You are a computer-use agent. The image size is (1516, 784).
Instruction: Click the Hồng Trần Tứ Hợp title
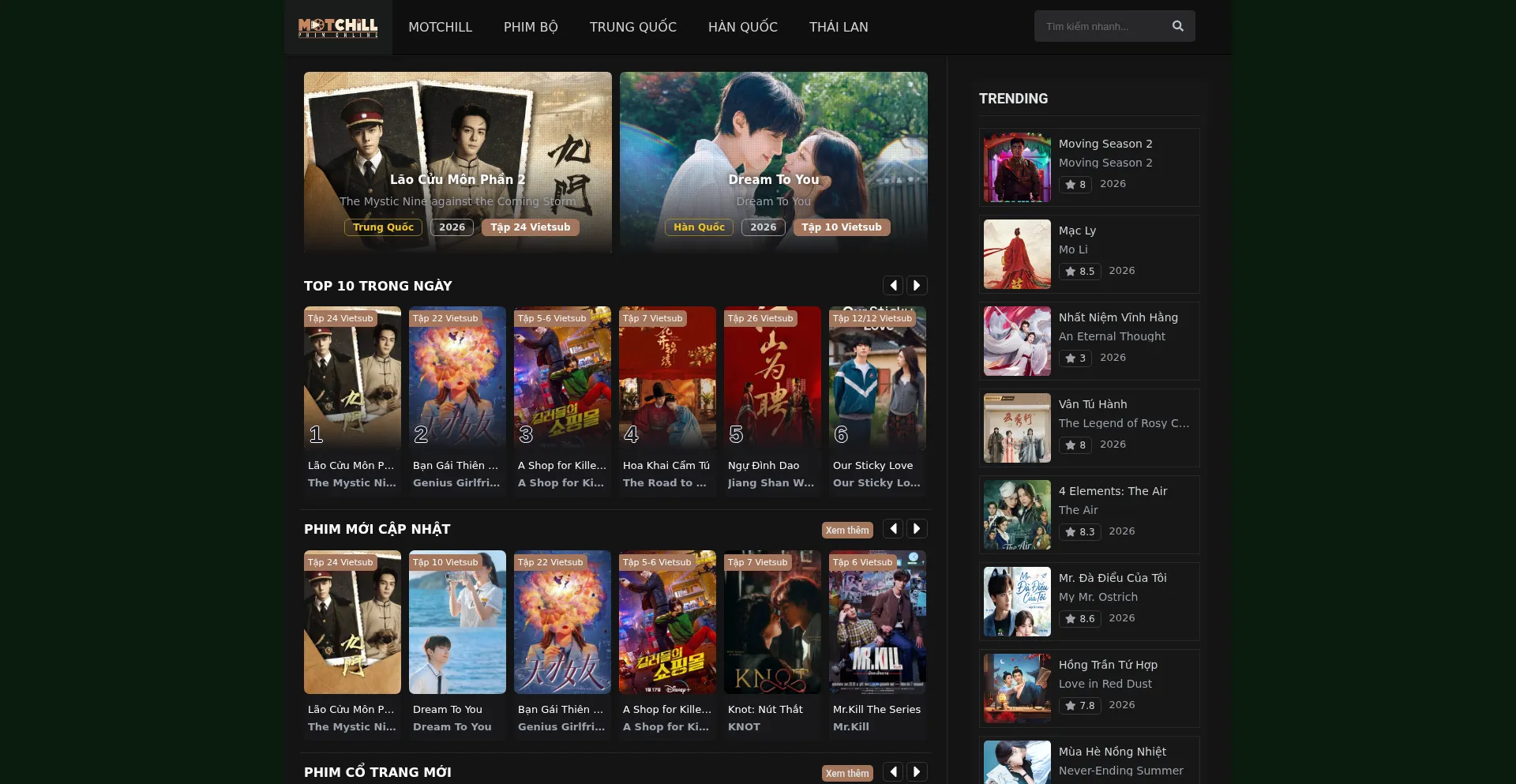tap(1108, 665)
